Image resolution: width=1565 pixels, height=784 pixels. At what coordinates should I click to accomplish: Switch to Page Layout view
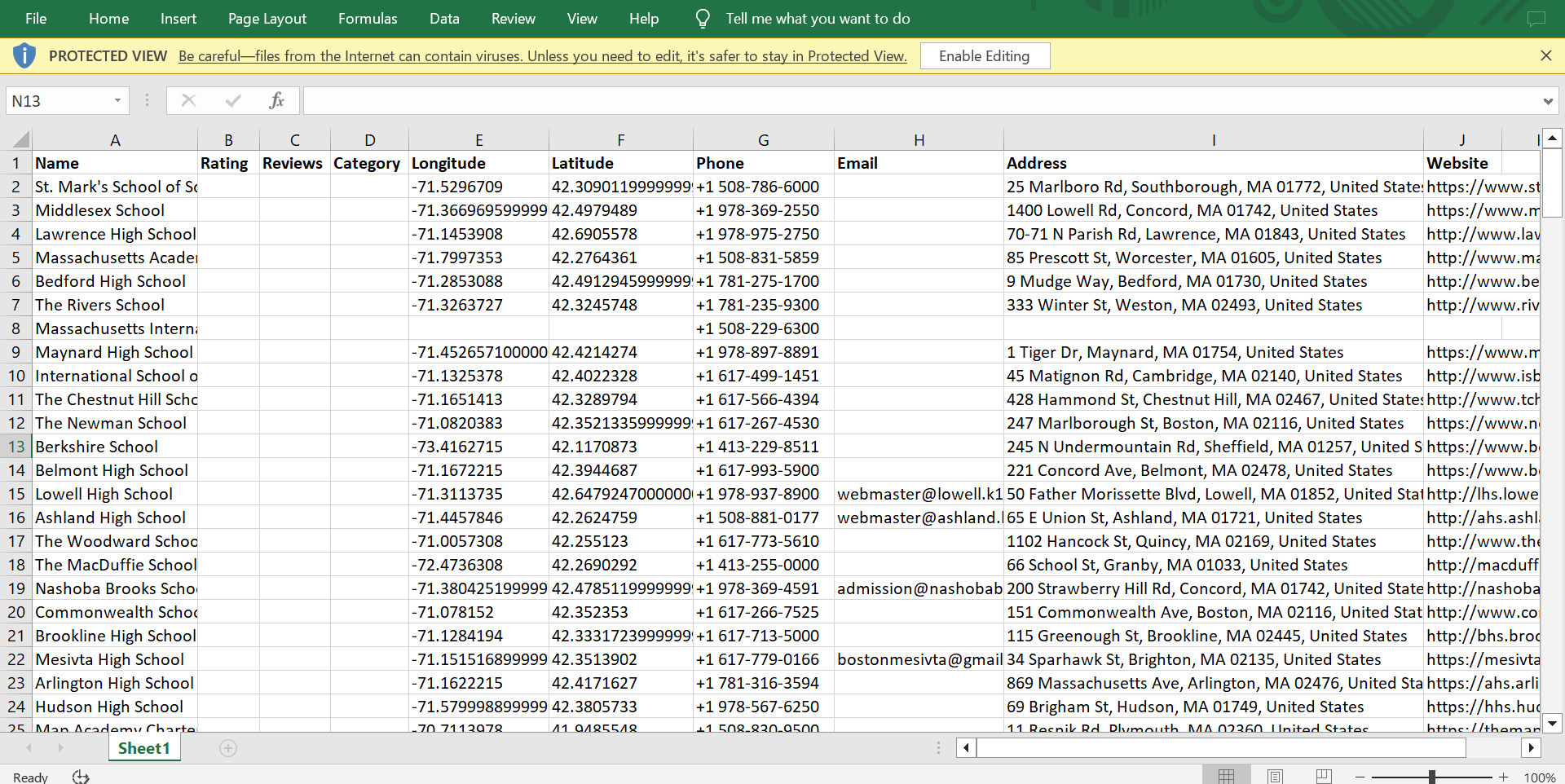[x=1276, y=777]
